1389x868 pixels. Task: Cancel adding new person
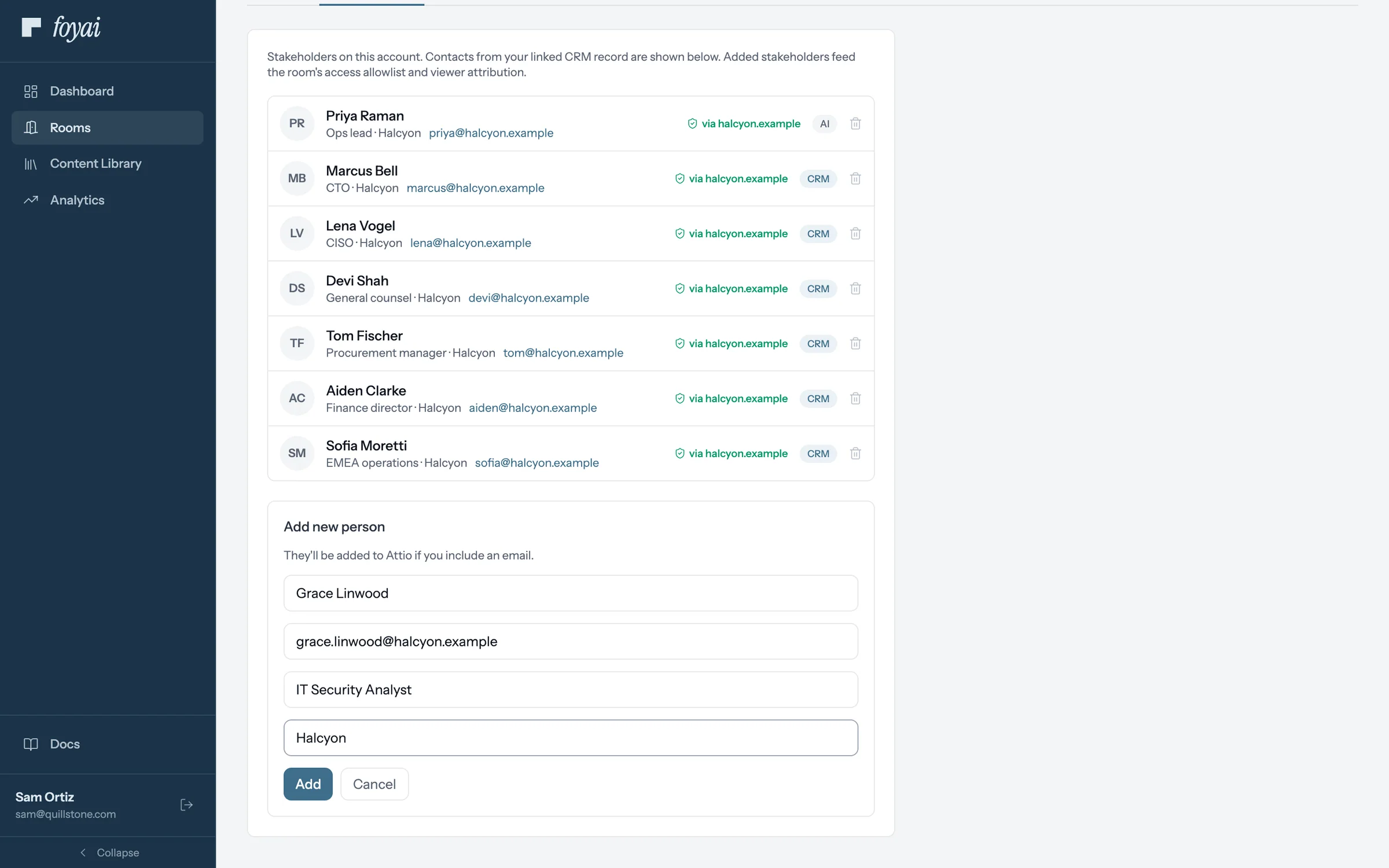point(374,784)
